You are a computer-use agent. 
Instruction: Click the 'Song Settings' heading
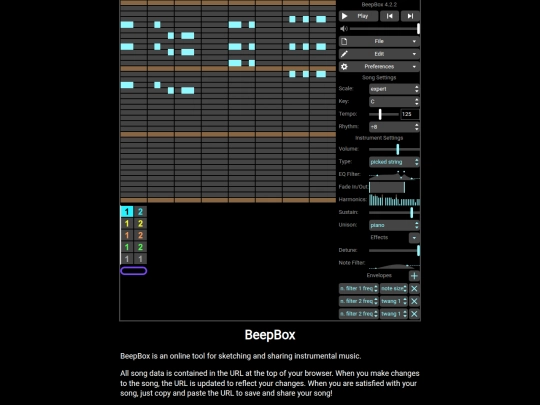pos(379,77)
